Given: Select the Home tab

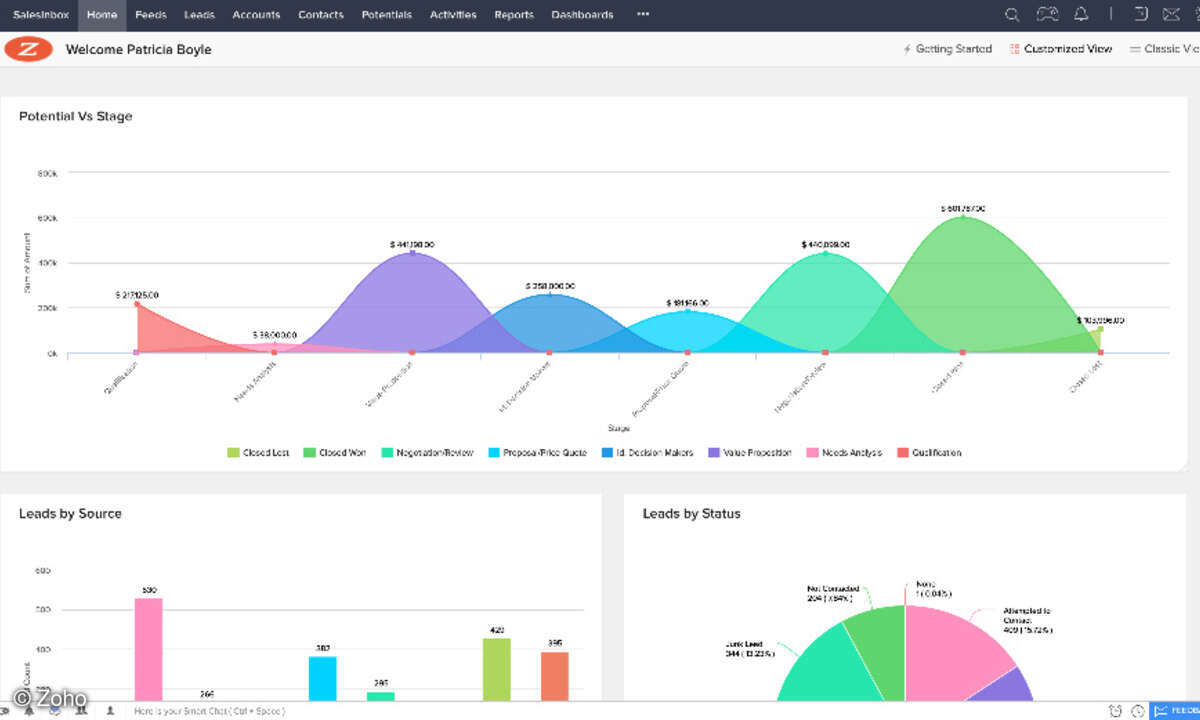Looking at the screenshot, I should click(x=102, y=15).
